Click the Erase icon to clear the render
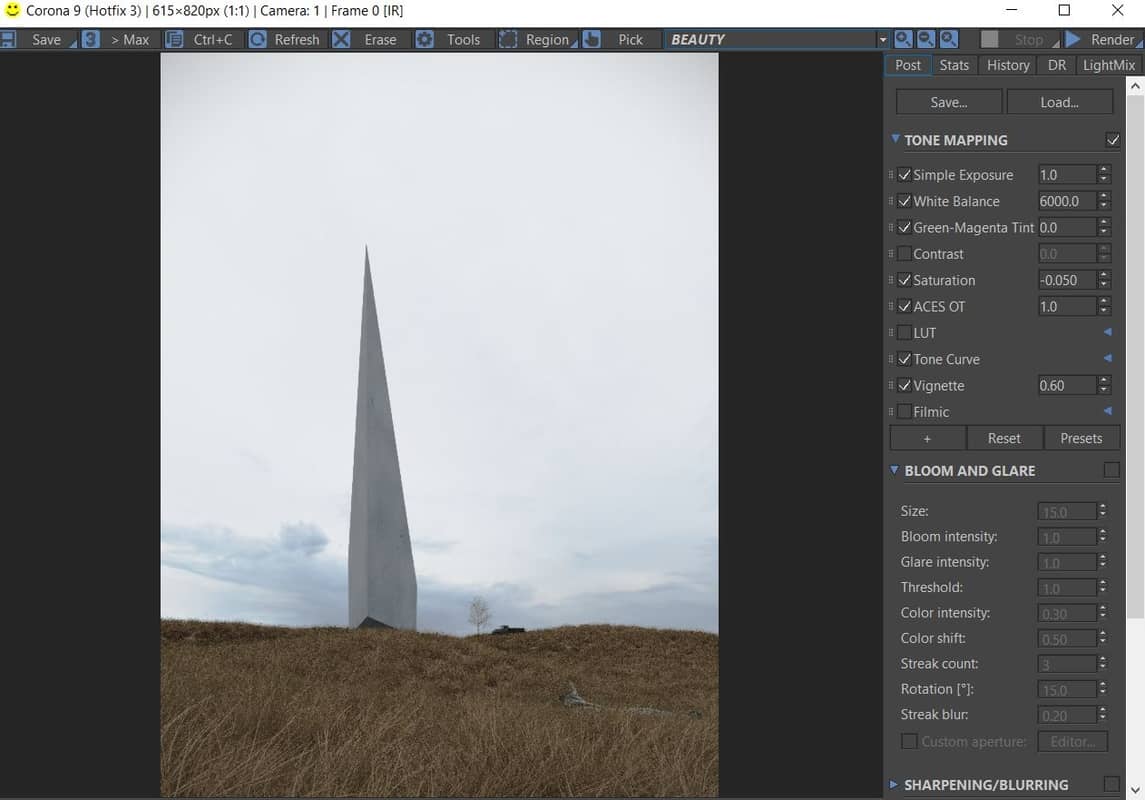1145x800 pixels. pos(342,39)
